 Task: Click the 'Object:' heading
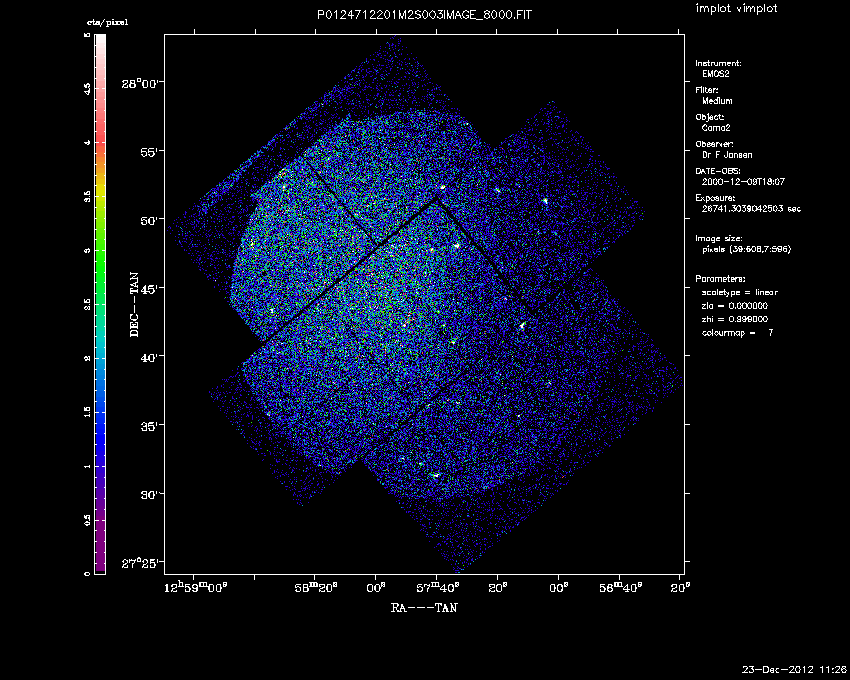point(710,117)
